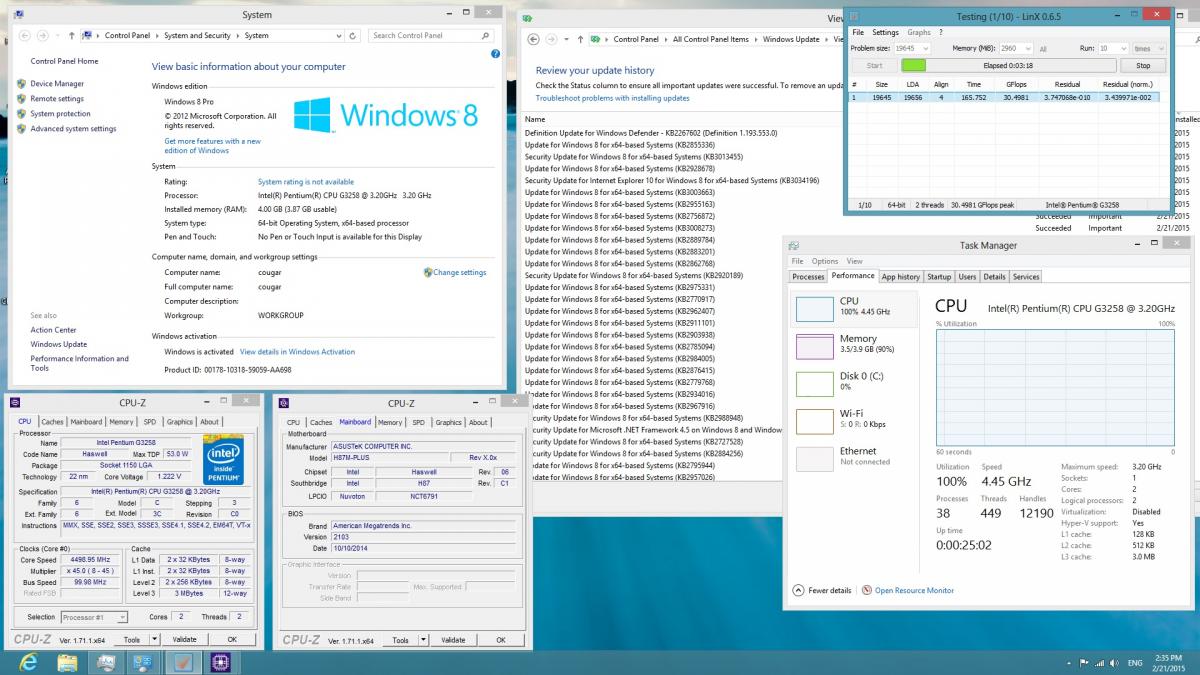Click the shield icon beside System protection
Screen dimensions: 1200x675
point(21,114)
